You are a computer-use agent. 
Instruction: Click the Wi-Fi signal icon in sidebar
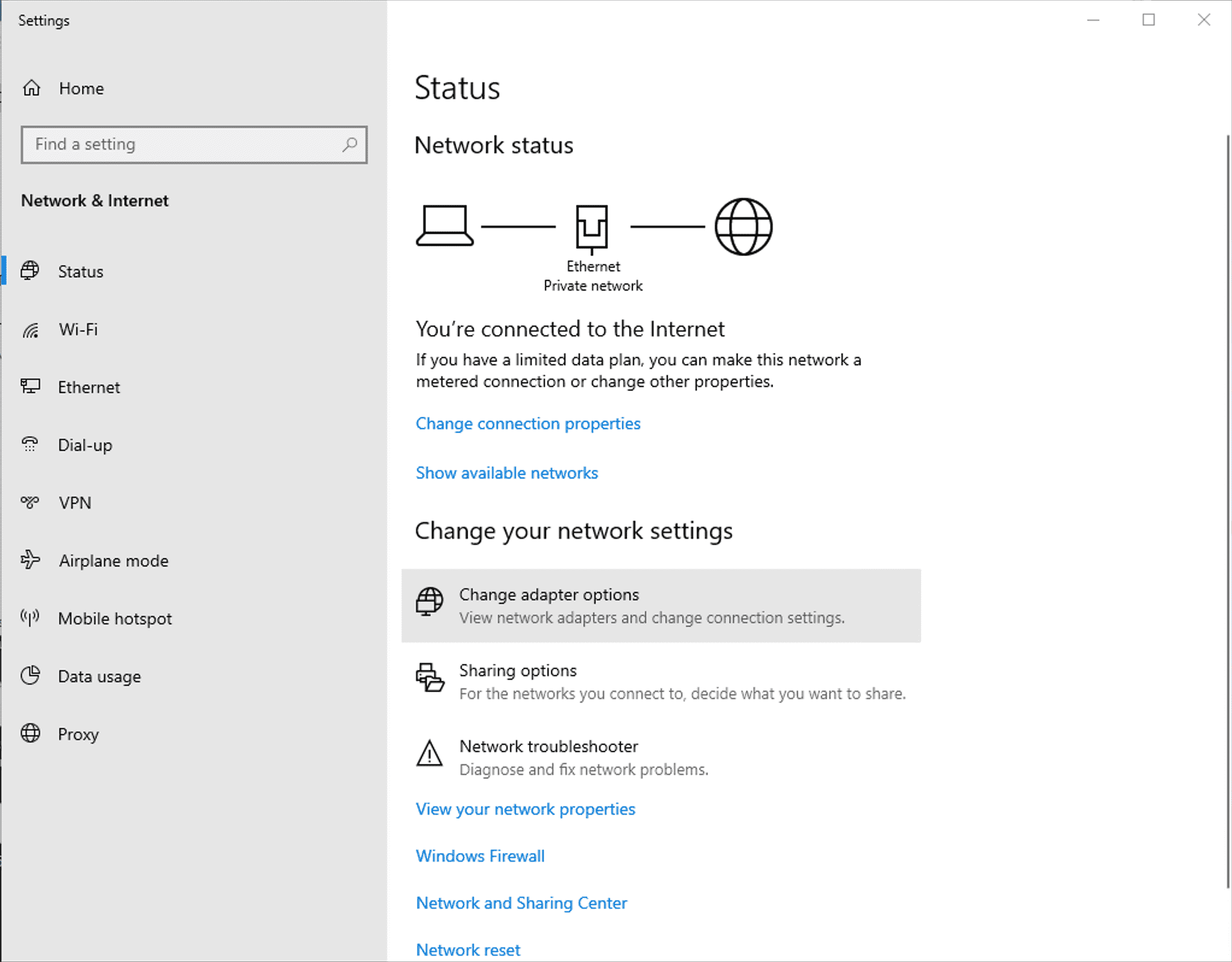pyautogui.click(x=31, y=330)
